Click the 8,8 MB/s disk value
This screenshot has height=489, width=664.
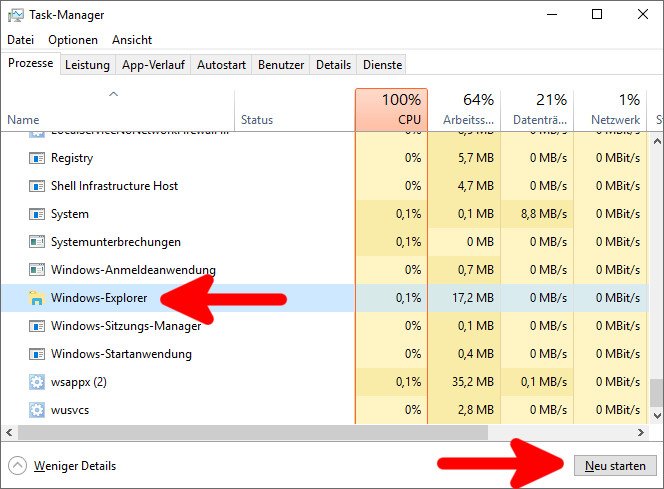[x=544, y=214]
